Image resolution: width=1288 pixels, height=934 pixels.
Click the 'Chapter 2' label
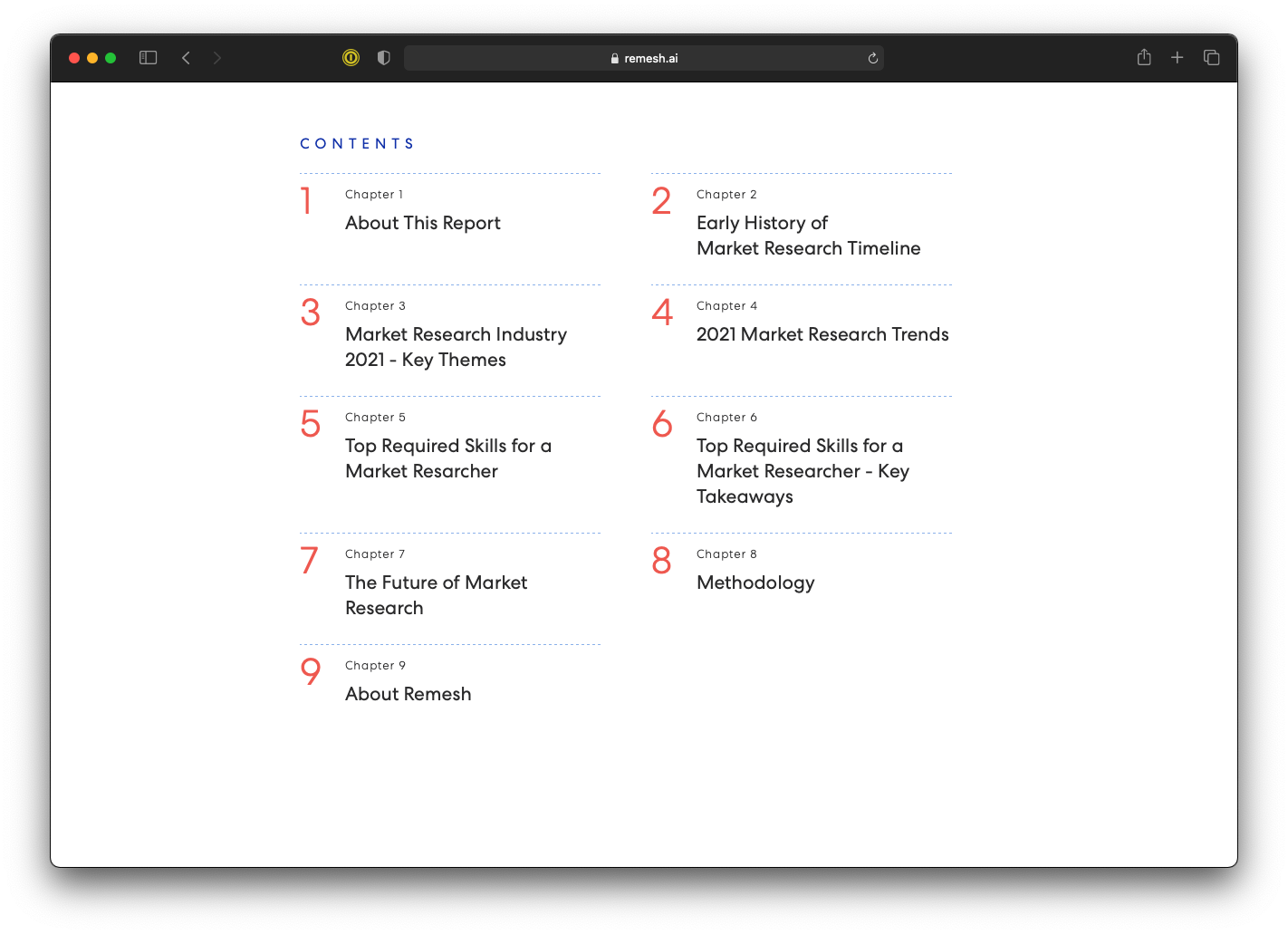click(726, 195)
